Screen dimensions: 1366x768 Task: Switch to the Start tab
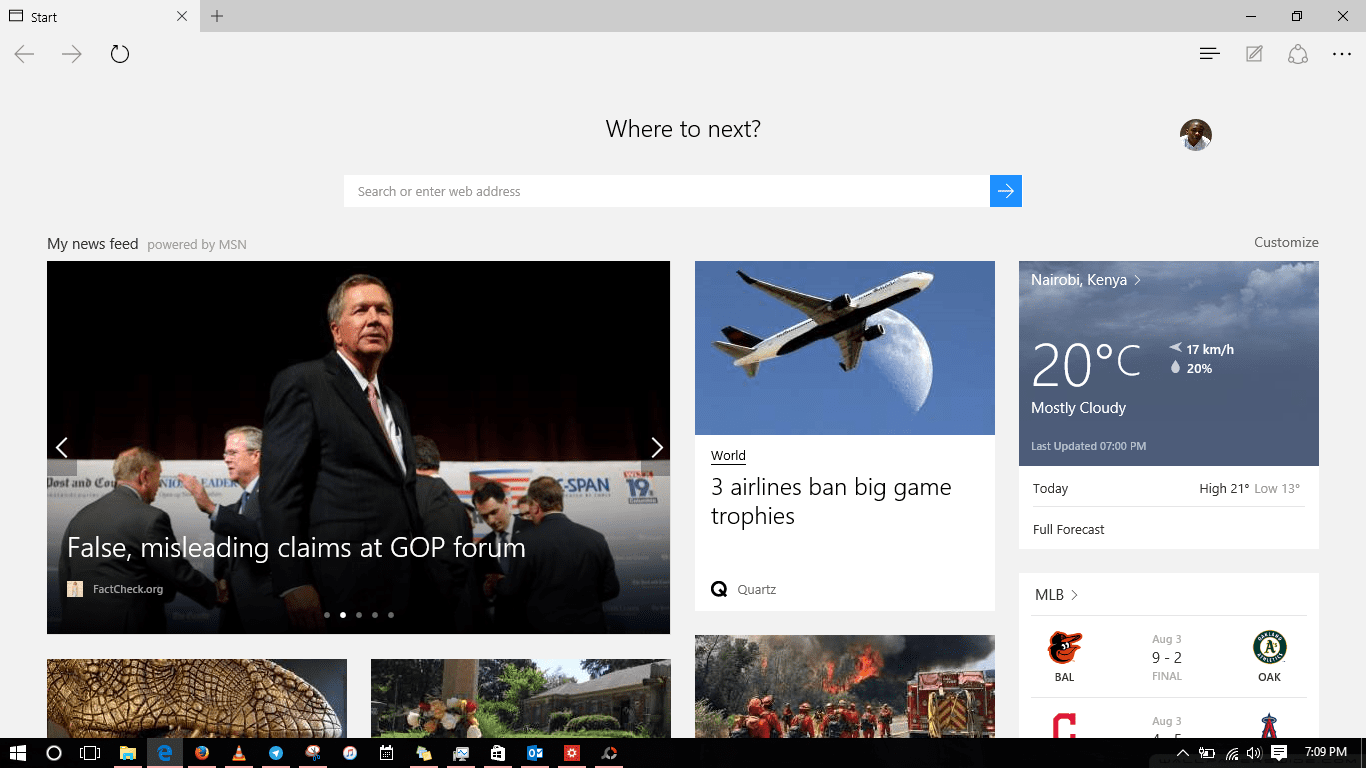98,17
